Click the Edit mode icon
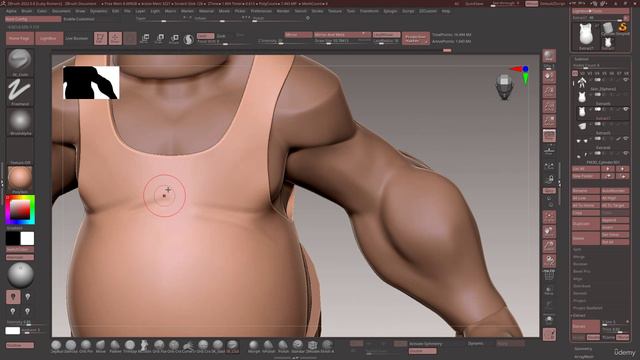 100,38
